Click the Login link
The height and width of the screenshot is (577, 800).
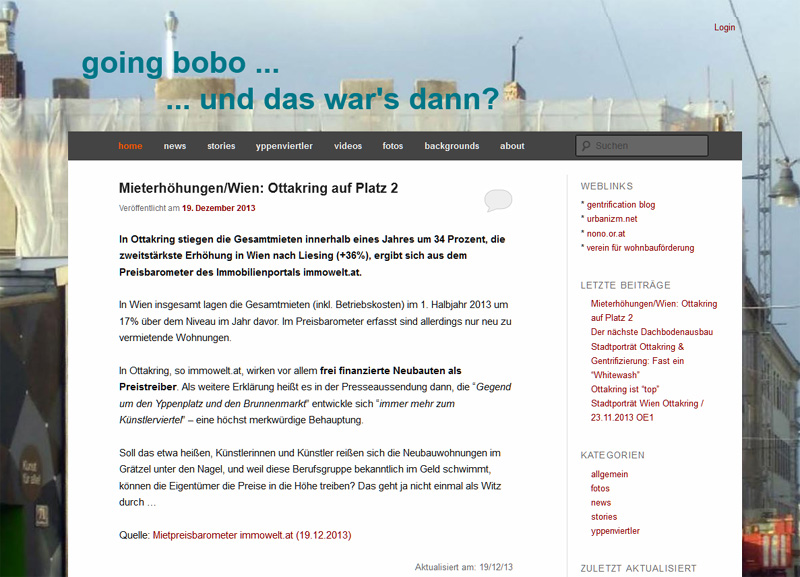[724, 27]
